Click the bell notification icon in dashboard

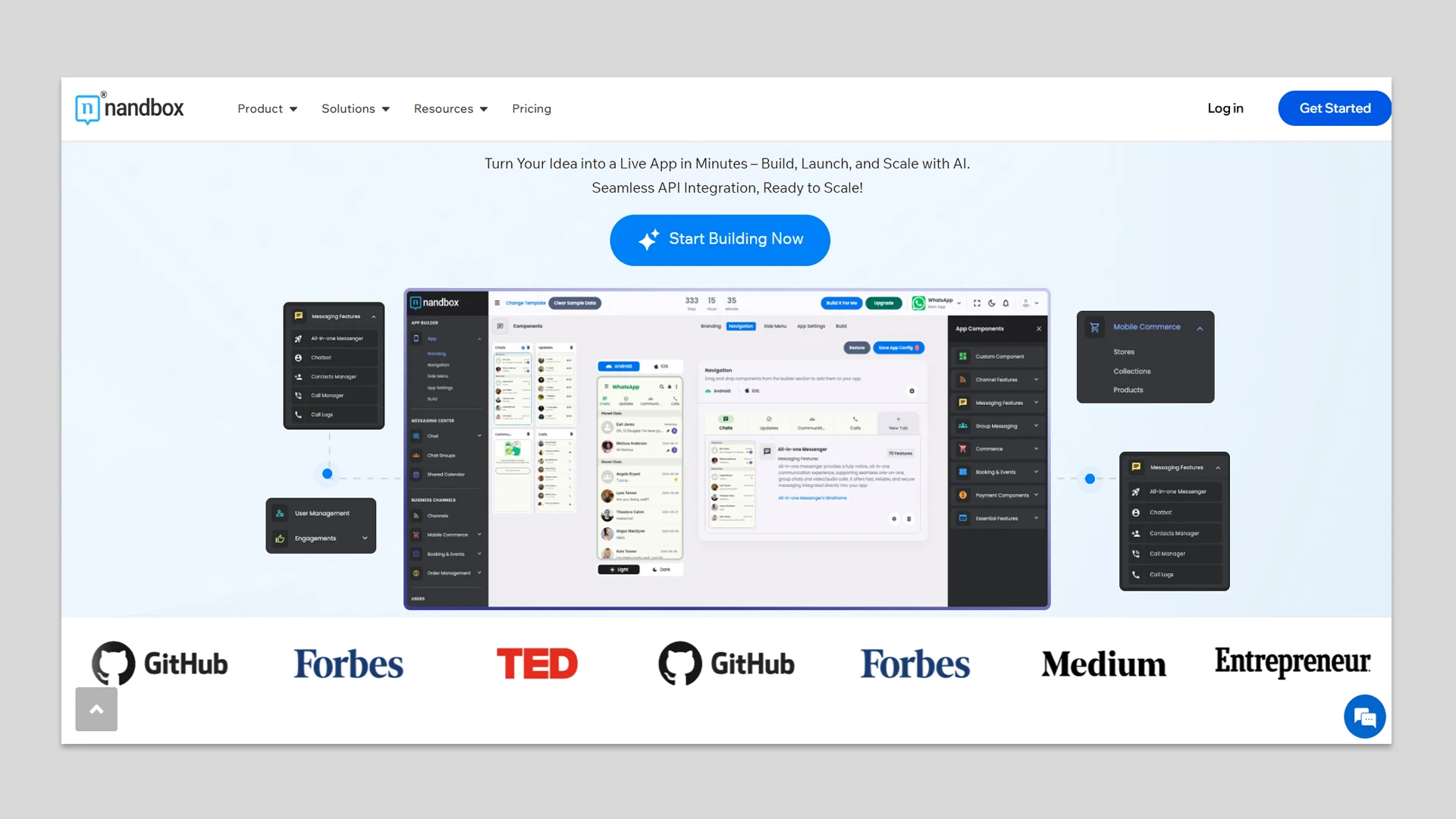(1006, 303)
